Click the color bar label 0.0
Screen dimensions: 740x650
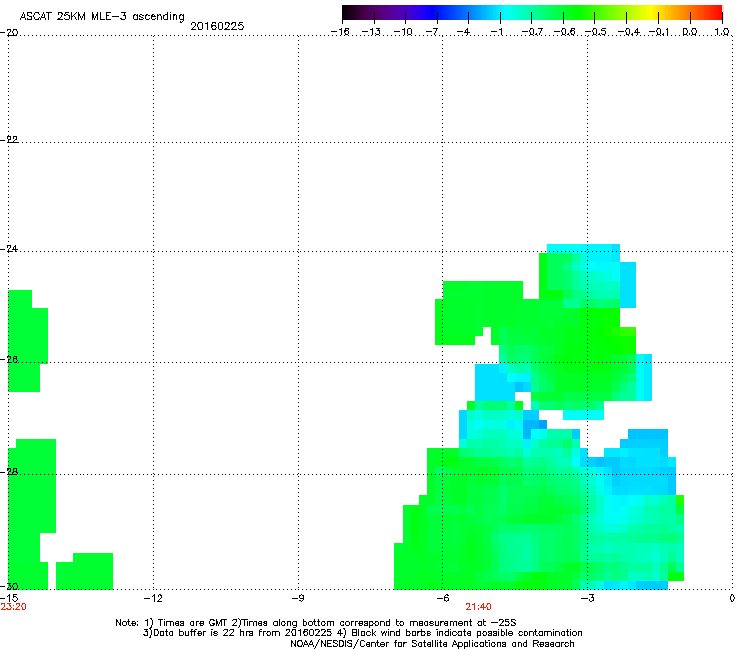click(690, 32)
